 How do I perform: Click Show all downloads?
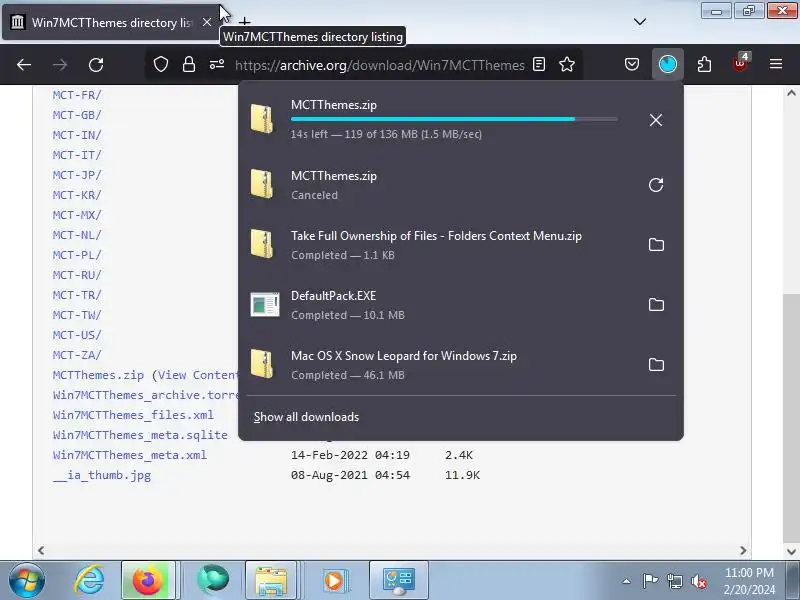coord(306,417)
